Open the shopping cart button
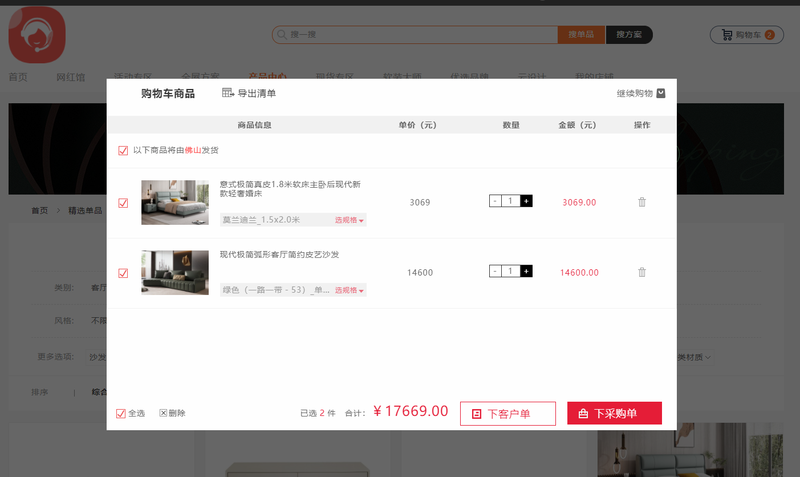This screenshot has height=477, width=800. pos(747,35)
